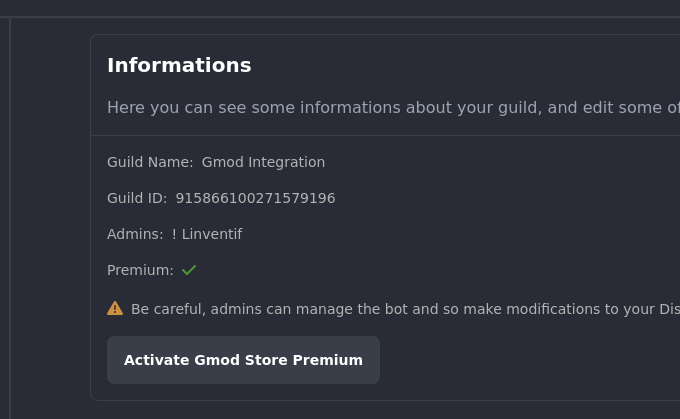Click the green Premium checkmark icon
The height and width of the screenshot is (419, 680).
[x=189, y=270]
